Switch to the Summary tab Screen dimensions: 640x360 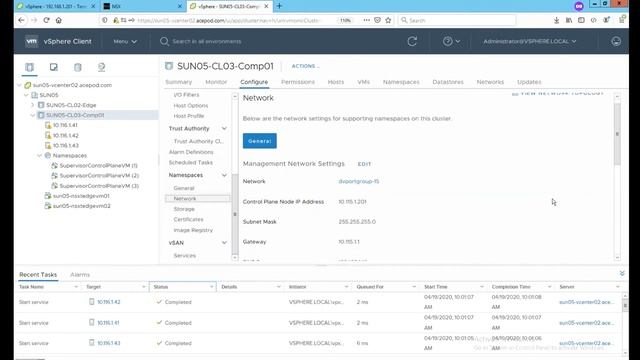(x=178, y=82)
